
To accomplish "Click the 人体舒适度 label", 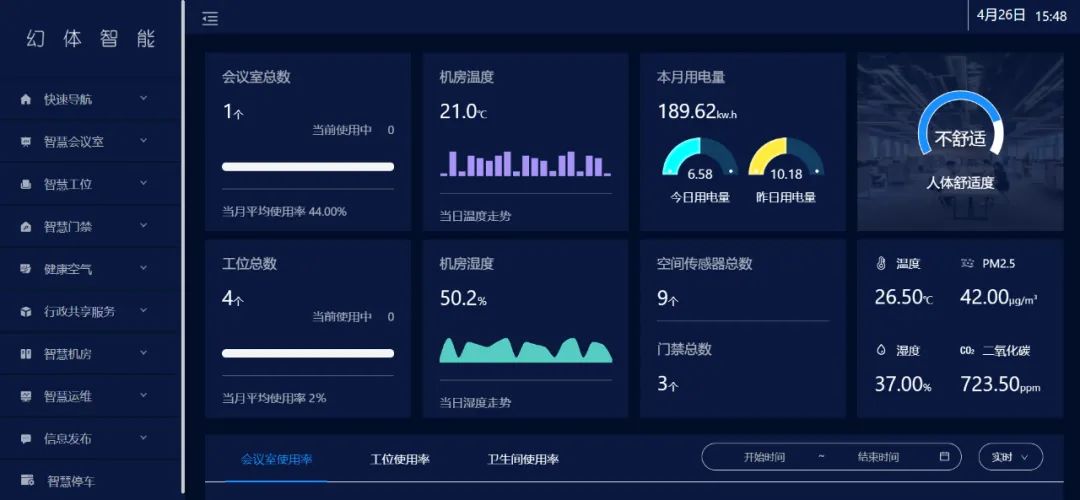I will (x=959, y=183).
